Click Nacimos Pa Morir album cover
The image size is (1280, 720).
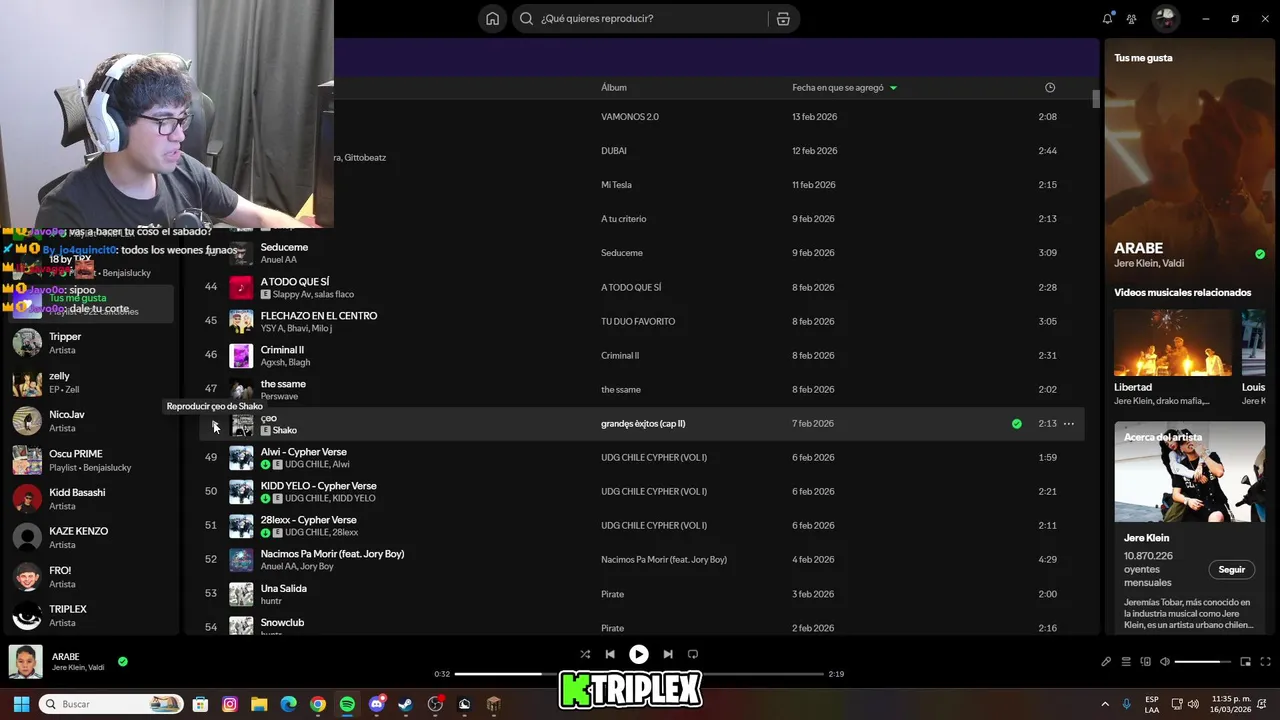(241, 560)
